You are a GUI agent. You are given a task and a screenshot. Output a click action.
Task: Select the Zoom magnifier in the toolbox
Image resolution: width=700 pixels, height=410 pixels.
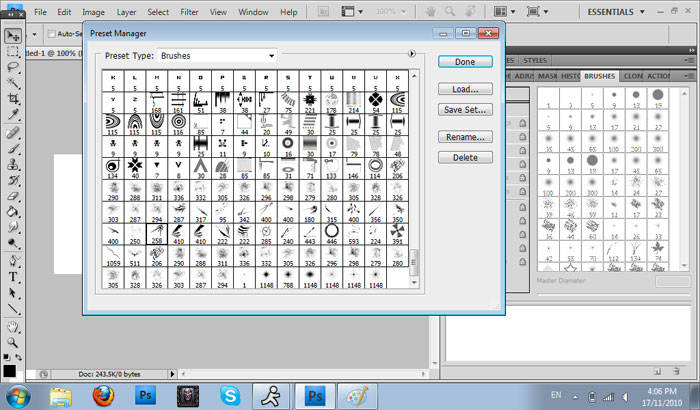point(13,343)
